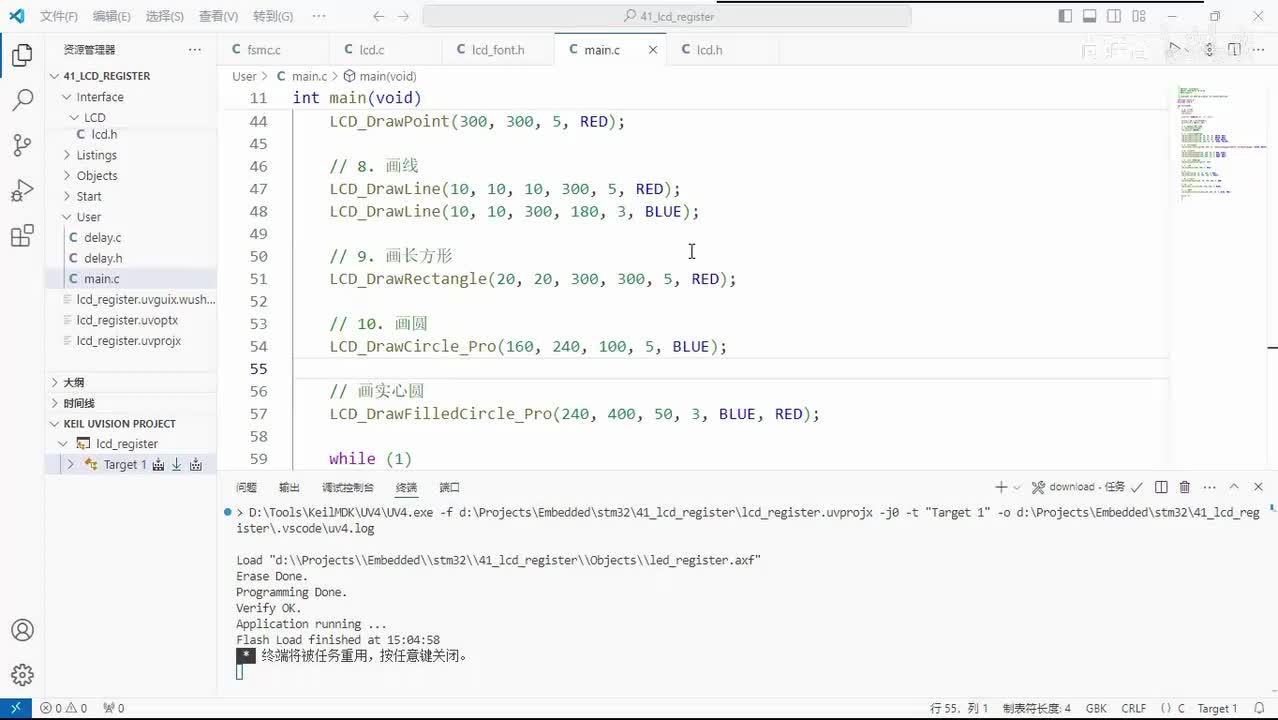
Task: Open the 选择(S) menu
Action: tap(164, 16)
